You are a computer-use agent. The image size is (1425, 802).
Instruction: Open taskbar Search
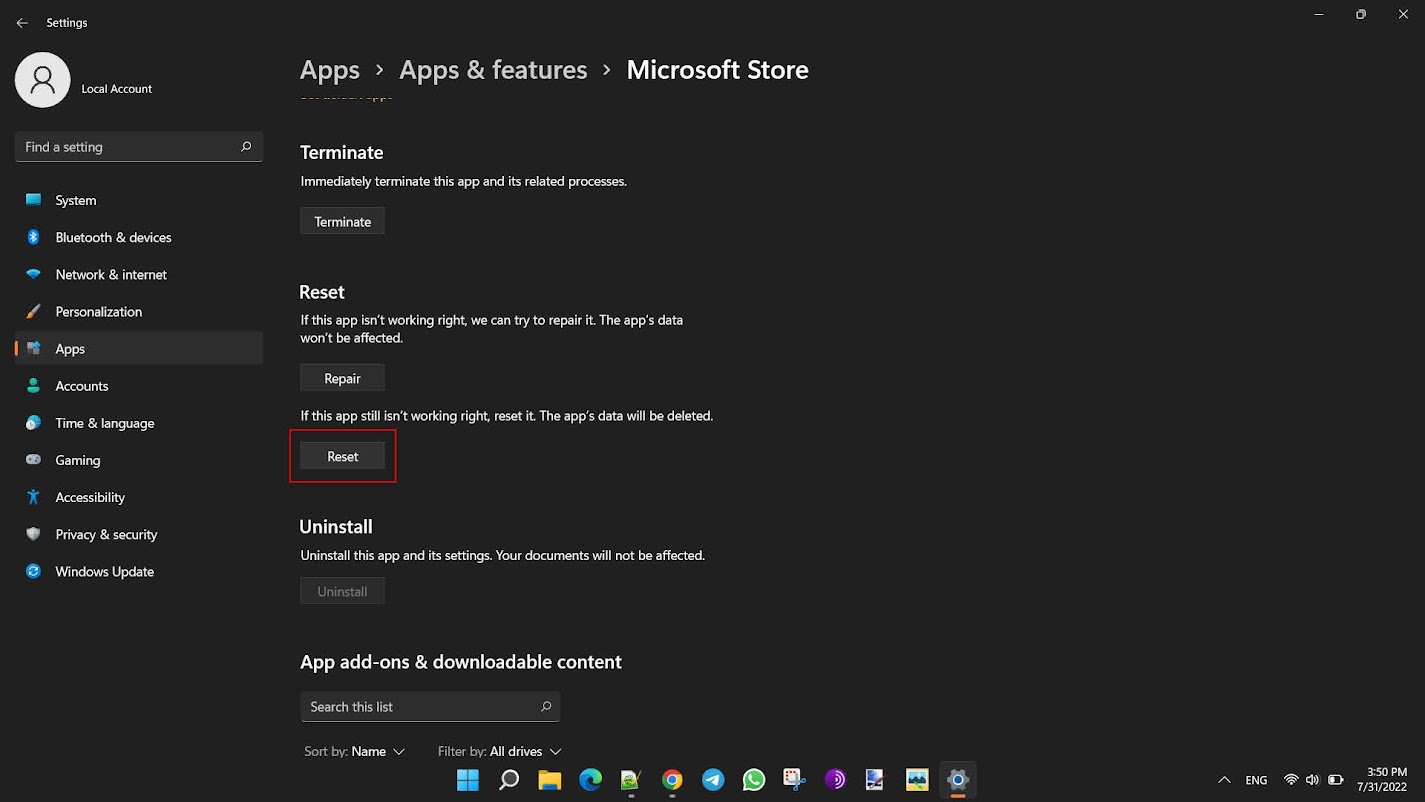[509, 779]
